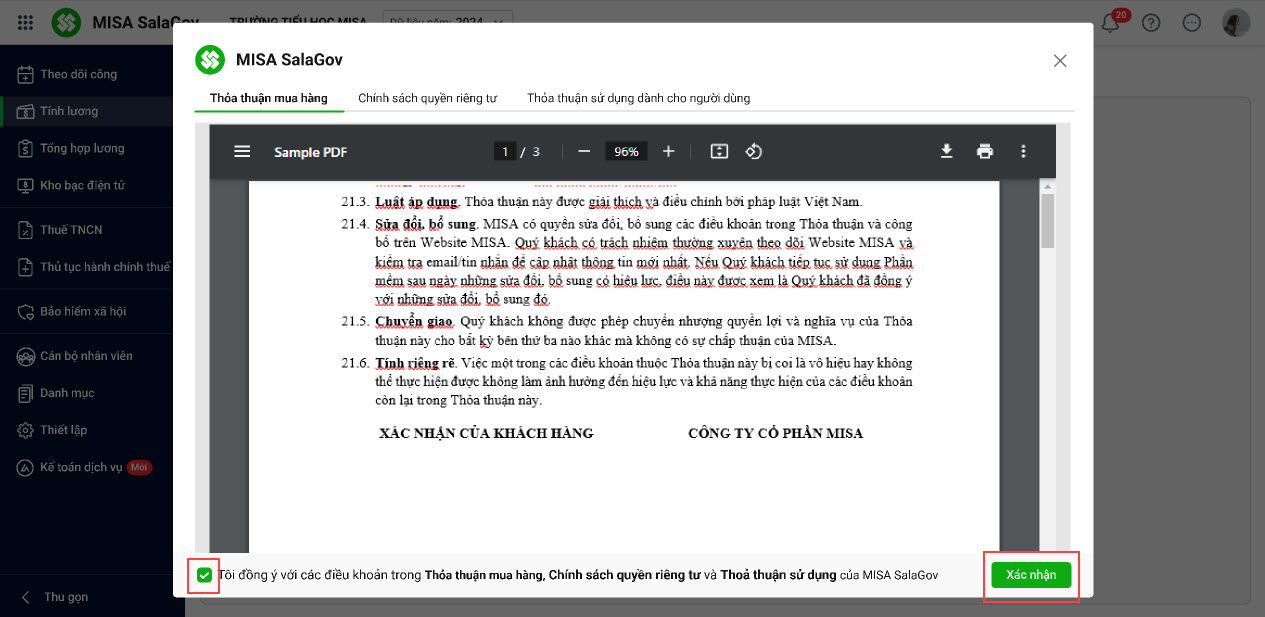Image resolution: width=1265 pixels, height=617 pixels.
Task: Zoom out the PDF with minus icon
Action: point(584,151)
